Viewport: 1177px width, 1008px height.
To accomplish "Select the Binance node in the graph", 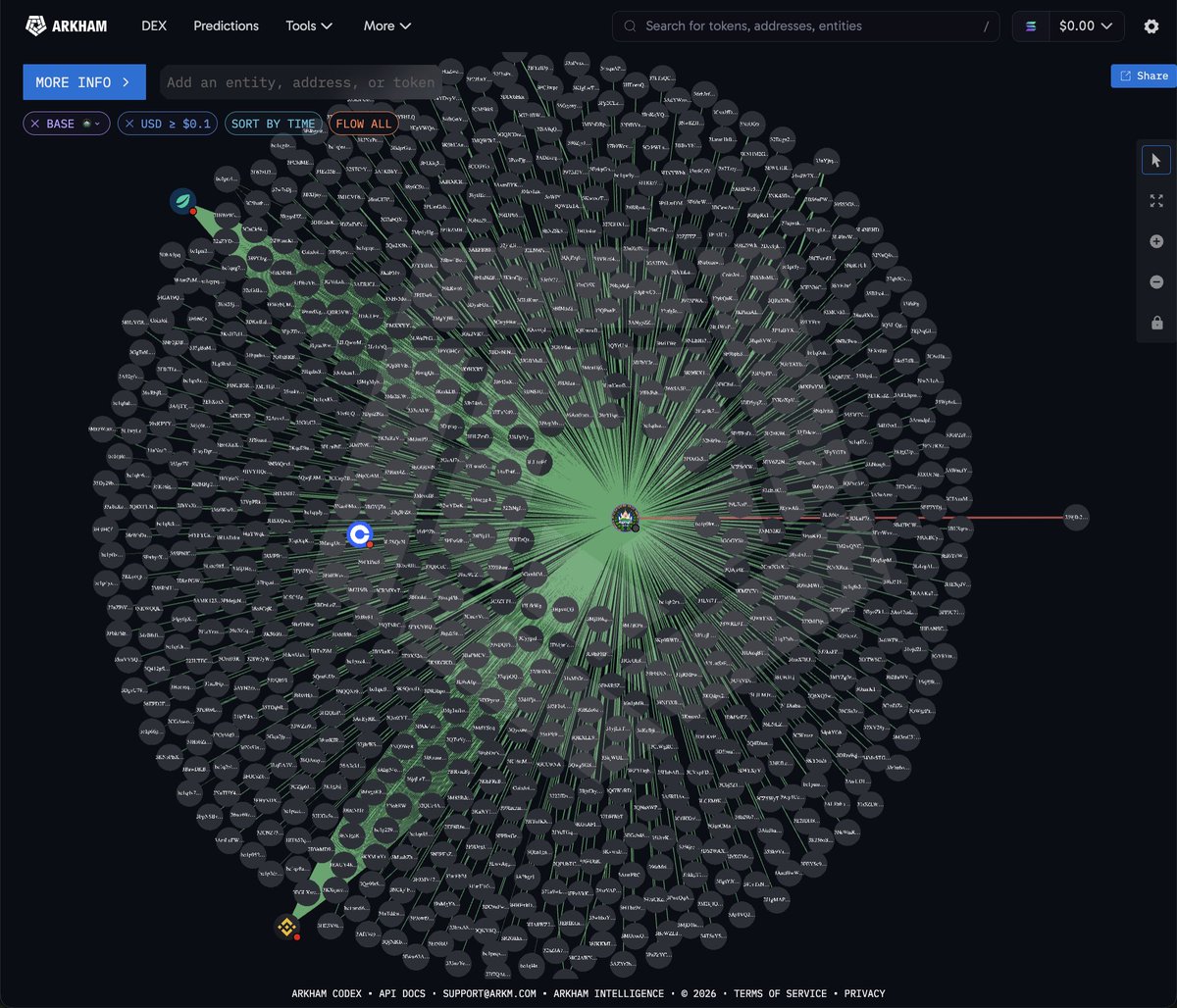I will pyautogui.click(x=286, y=927).
